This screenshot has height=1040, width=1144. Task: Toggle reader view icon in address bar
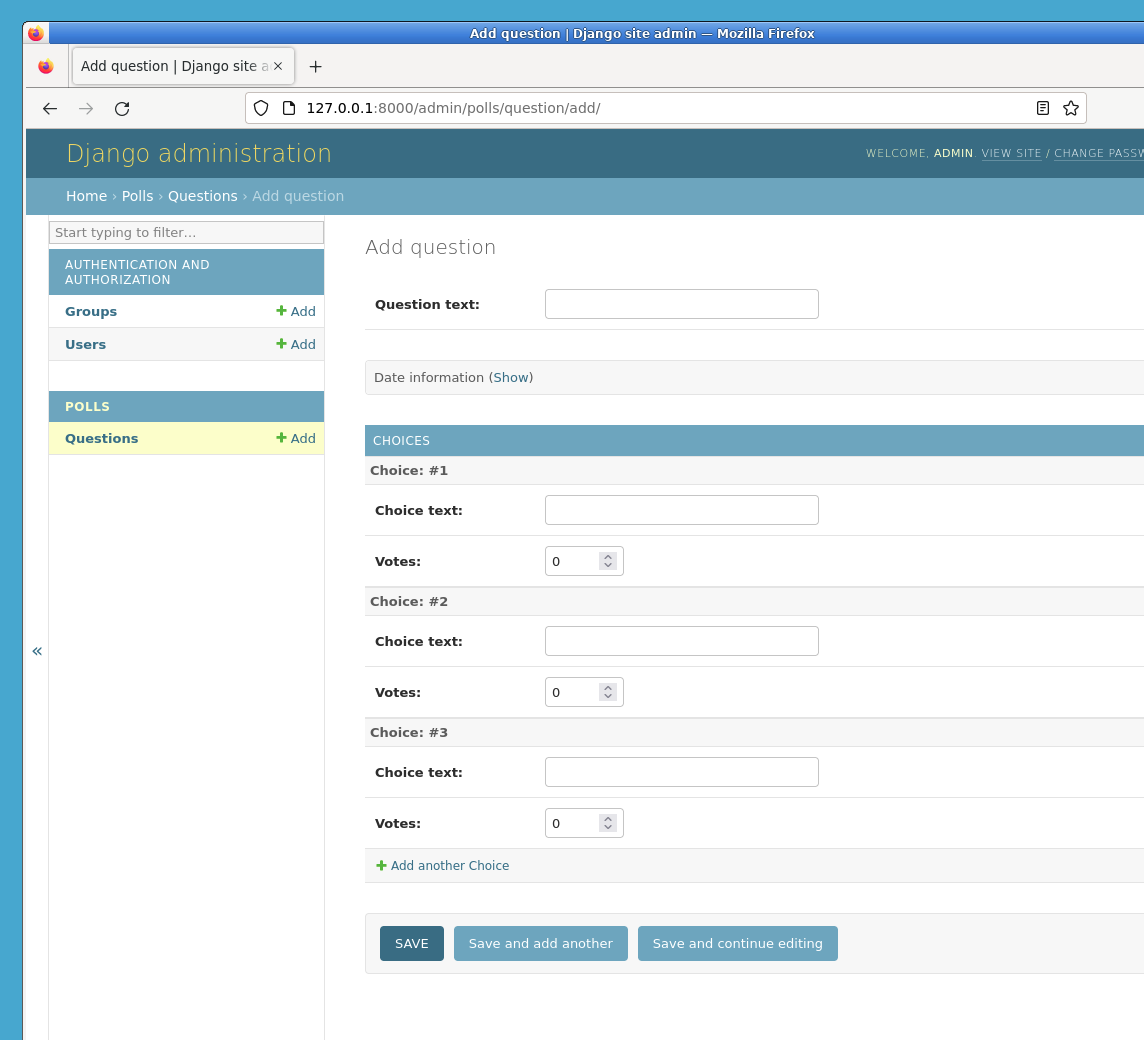1043,108
